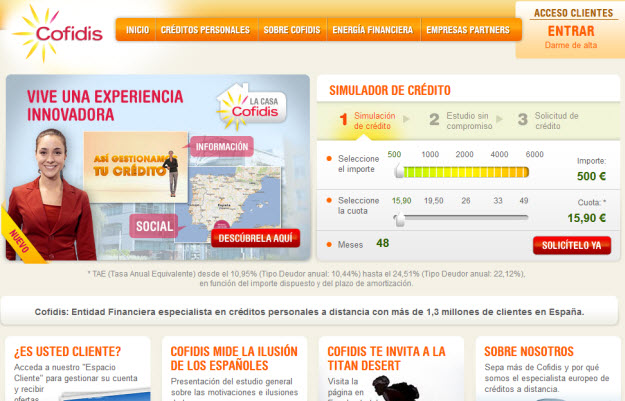The height and width of the screenshot is (401, 625).
Task: Select ENERGÍA FINANCIERA in the navigation bar
Action: (373, 30)
